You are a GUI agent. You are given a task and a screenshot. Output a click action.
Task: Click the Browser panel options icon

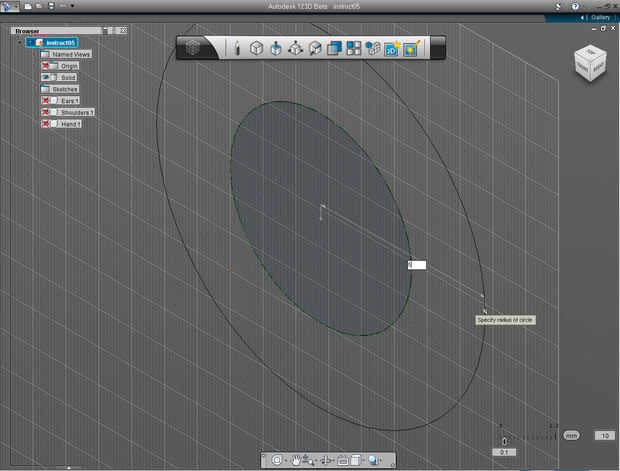click(x=106, y=30)
